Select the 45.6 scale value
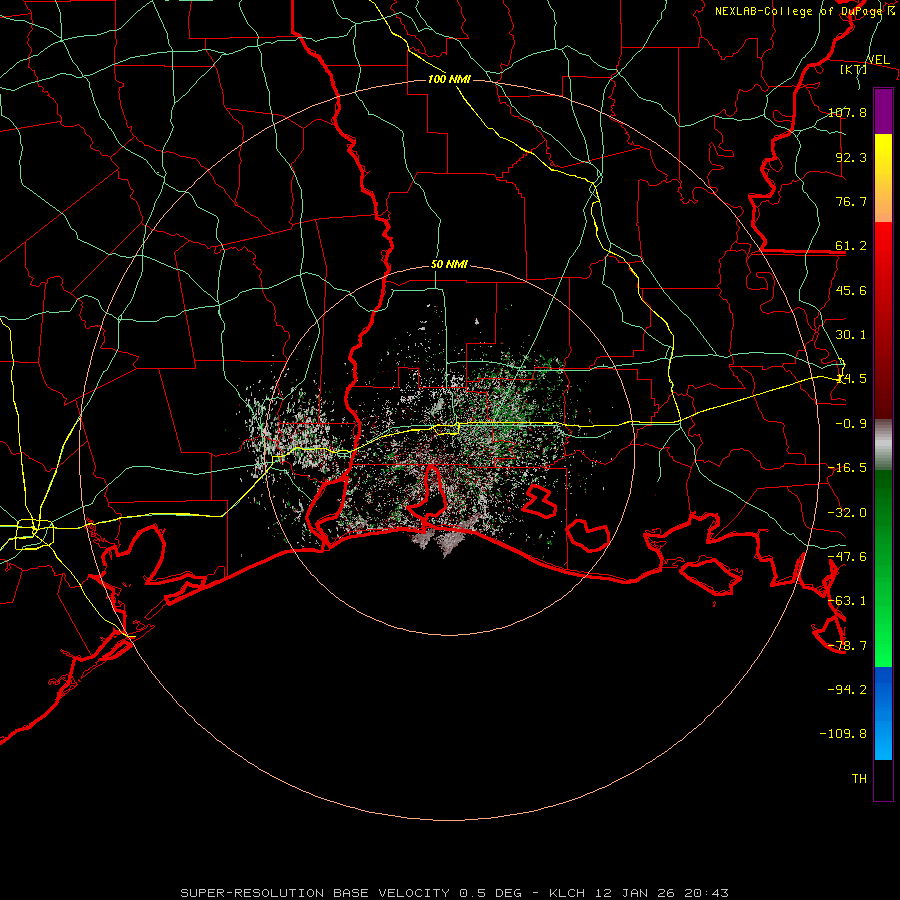Image resolution: width=900 pixels, height=900 pixels. click(x=851, y=290)
